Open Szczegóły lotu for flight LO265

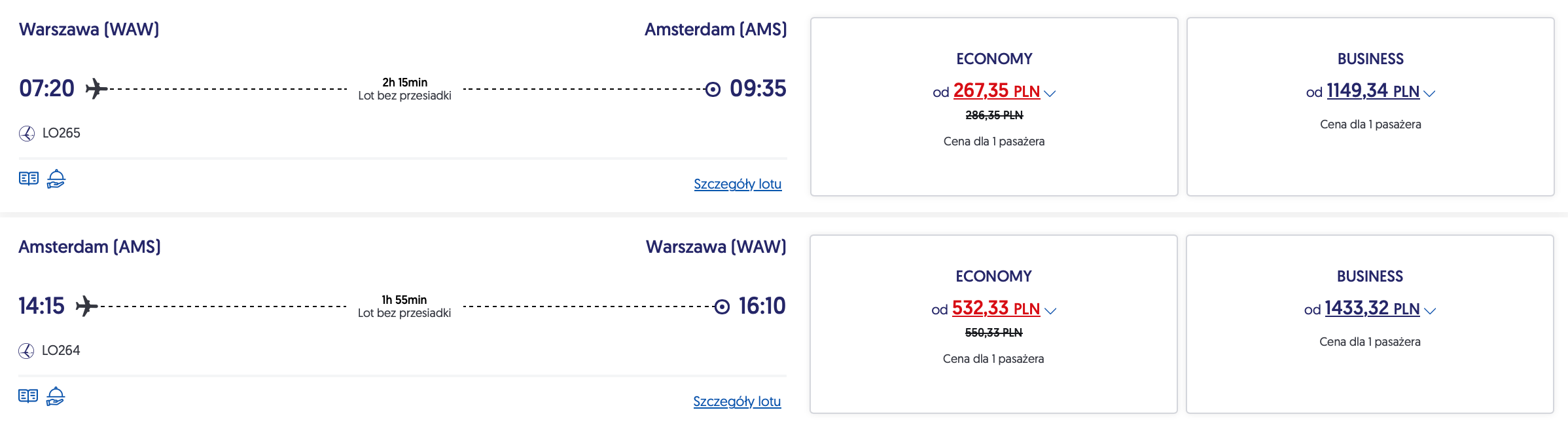(738, 184)
